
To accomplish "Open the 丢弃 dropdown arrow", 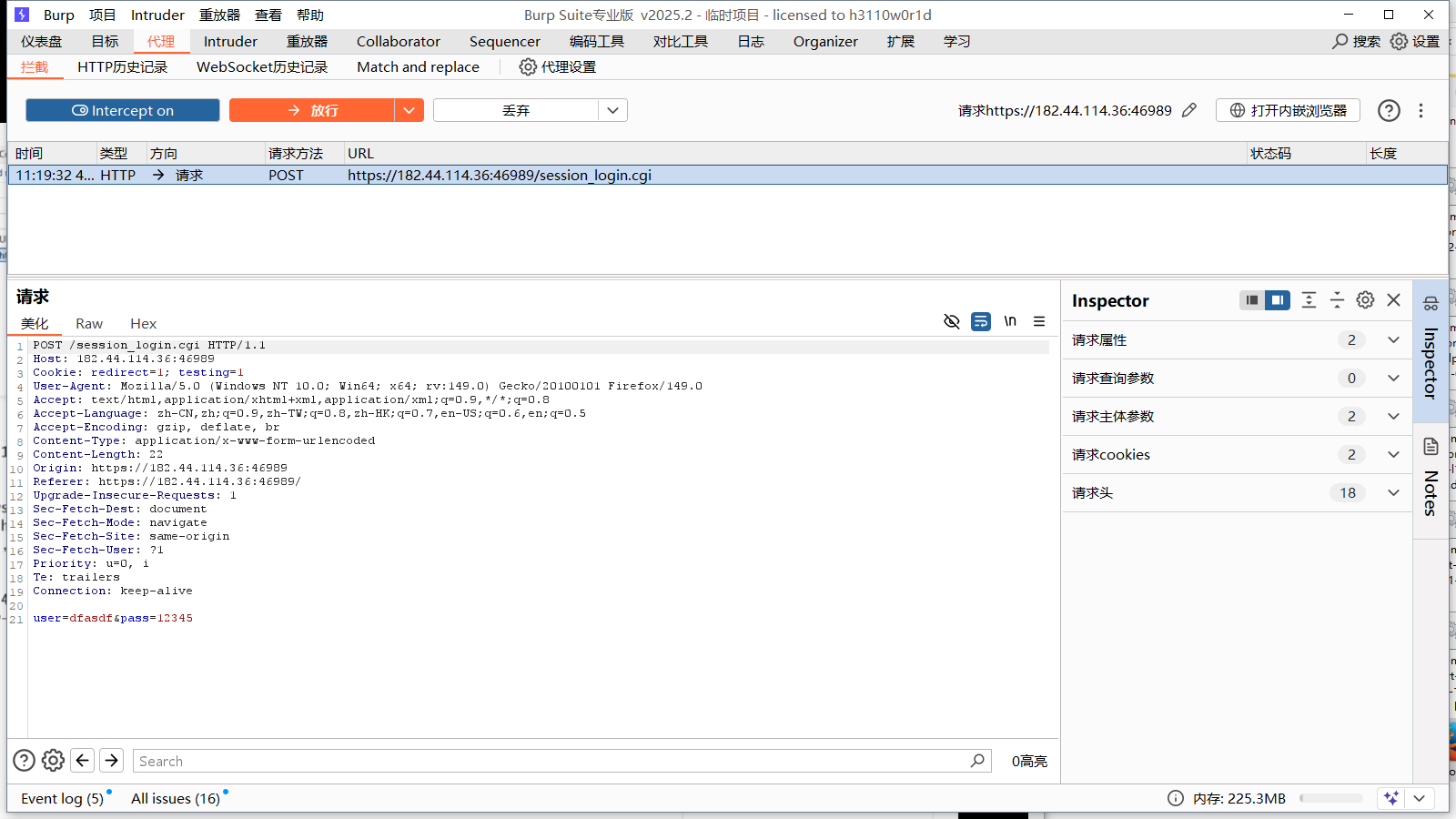I will tap(613, 110).
